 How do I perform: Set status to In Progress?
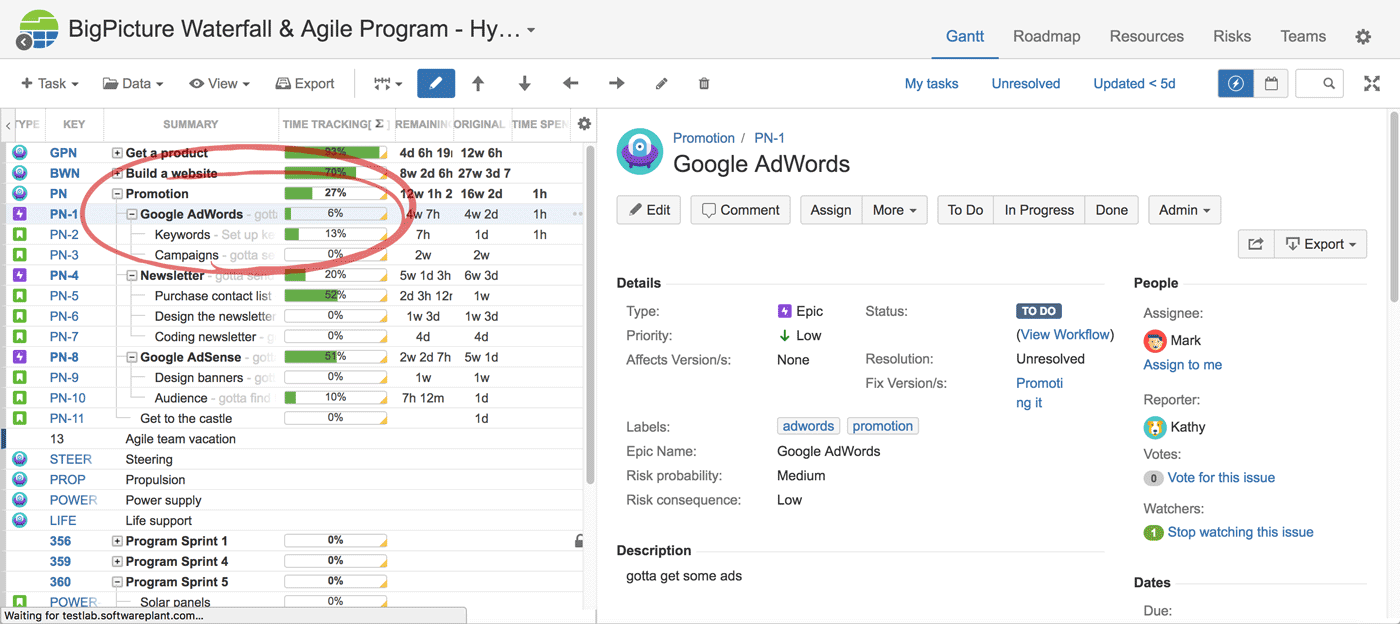click(x=1039, y=210)
